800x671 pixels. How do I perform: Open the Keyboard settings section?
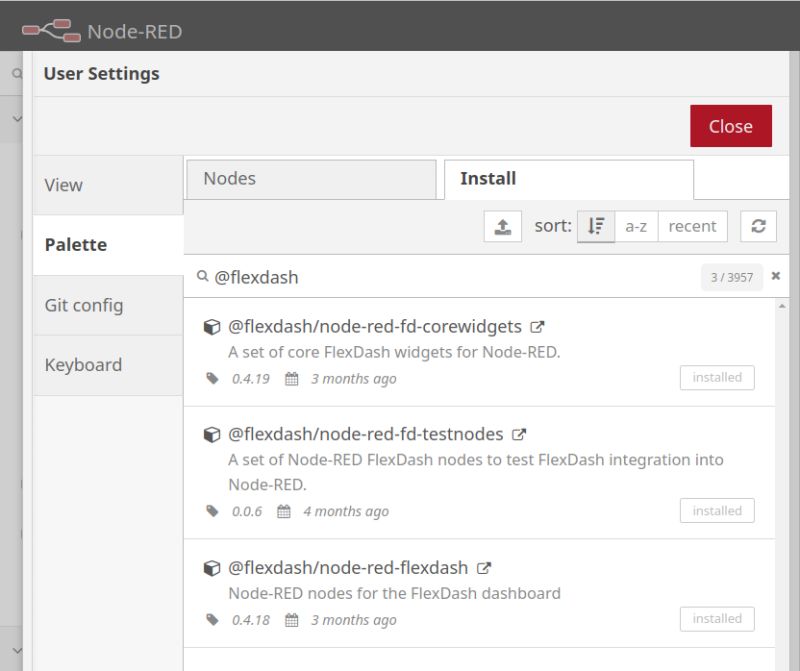tap(84, 365)
